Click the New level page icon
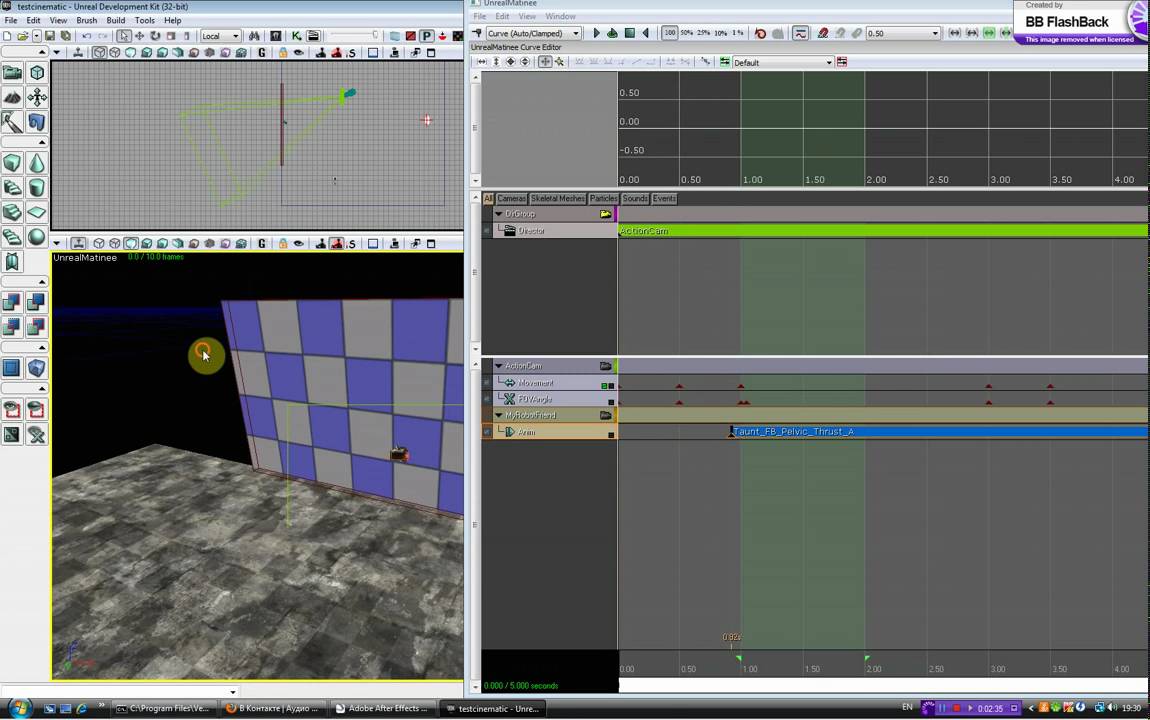 tap(7, 35)
